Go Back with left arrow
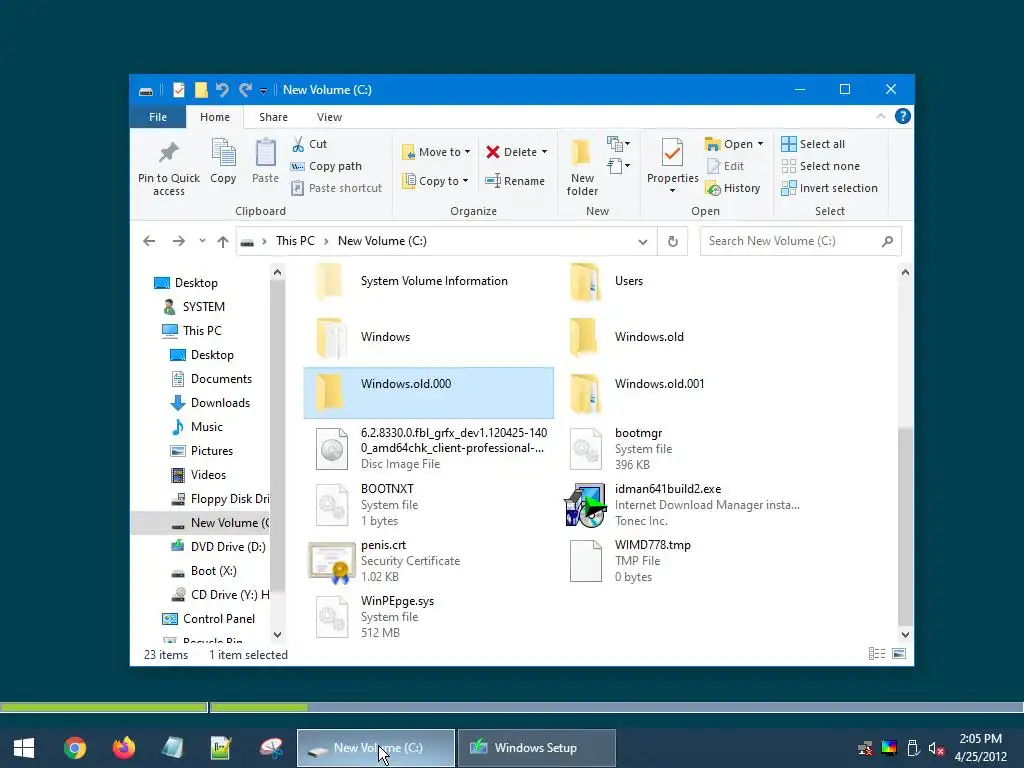This screenshot has width=1024, height=768. point(149,242)
